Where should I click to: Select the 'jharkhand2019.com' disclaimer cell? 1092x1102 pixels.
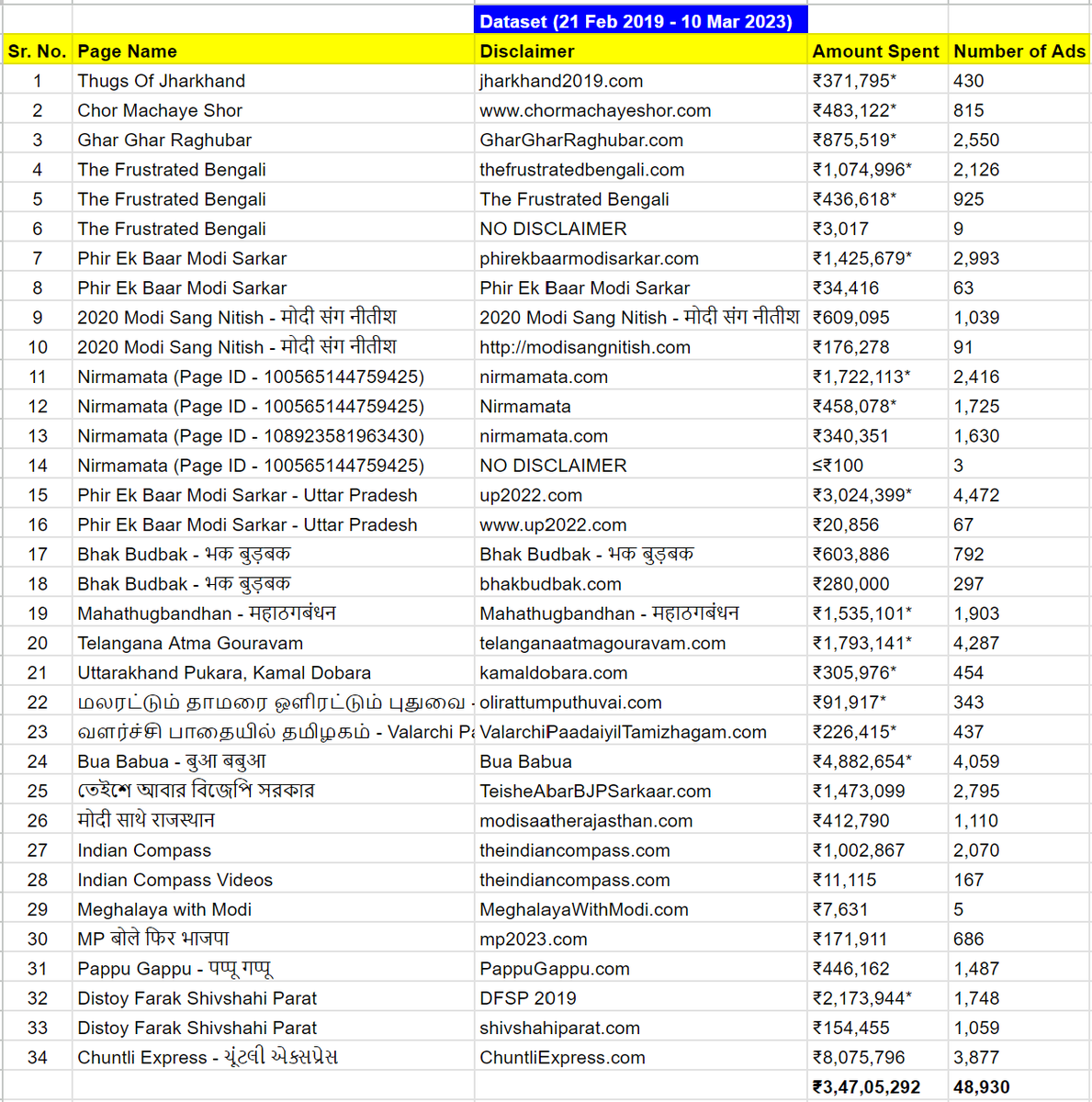pos(641,81)
